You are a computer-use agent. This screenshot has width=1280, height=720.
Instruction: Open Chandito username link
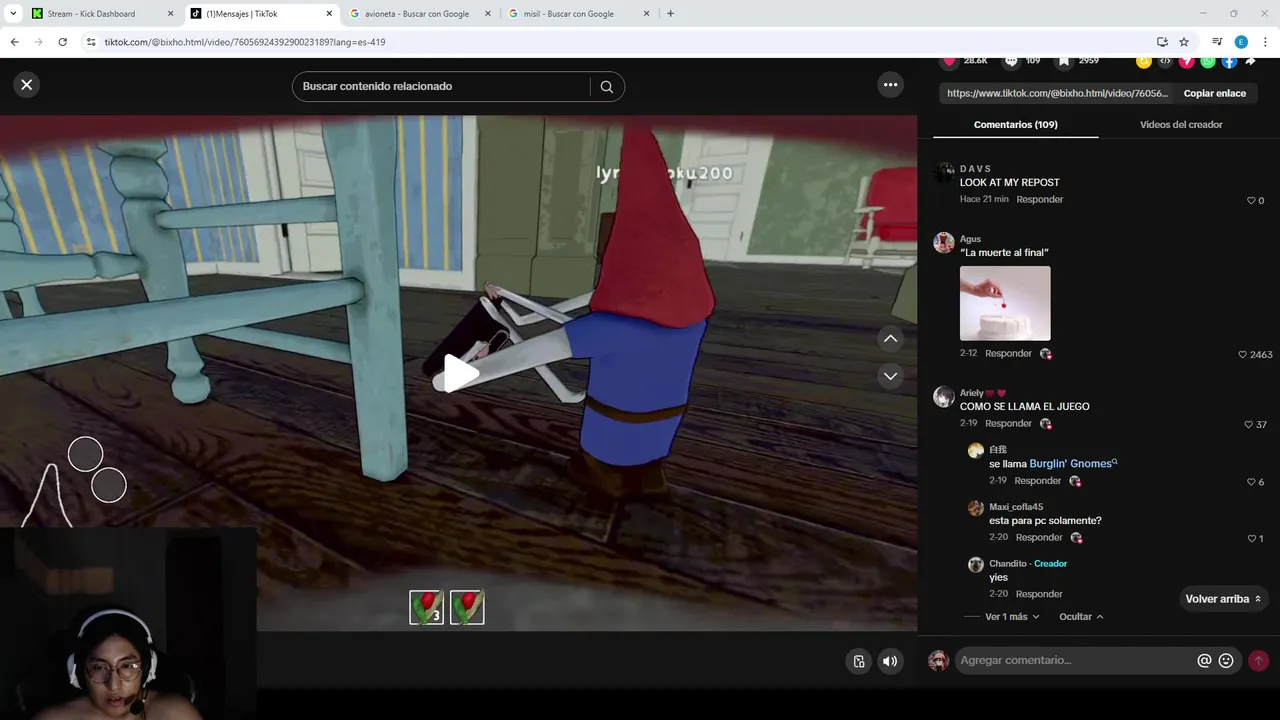(x=1008, y=563)
